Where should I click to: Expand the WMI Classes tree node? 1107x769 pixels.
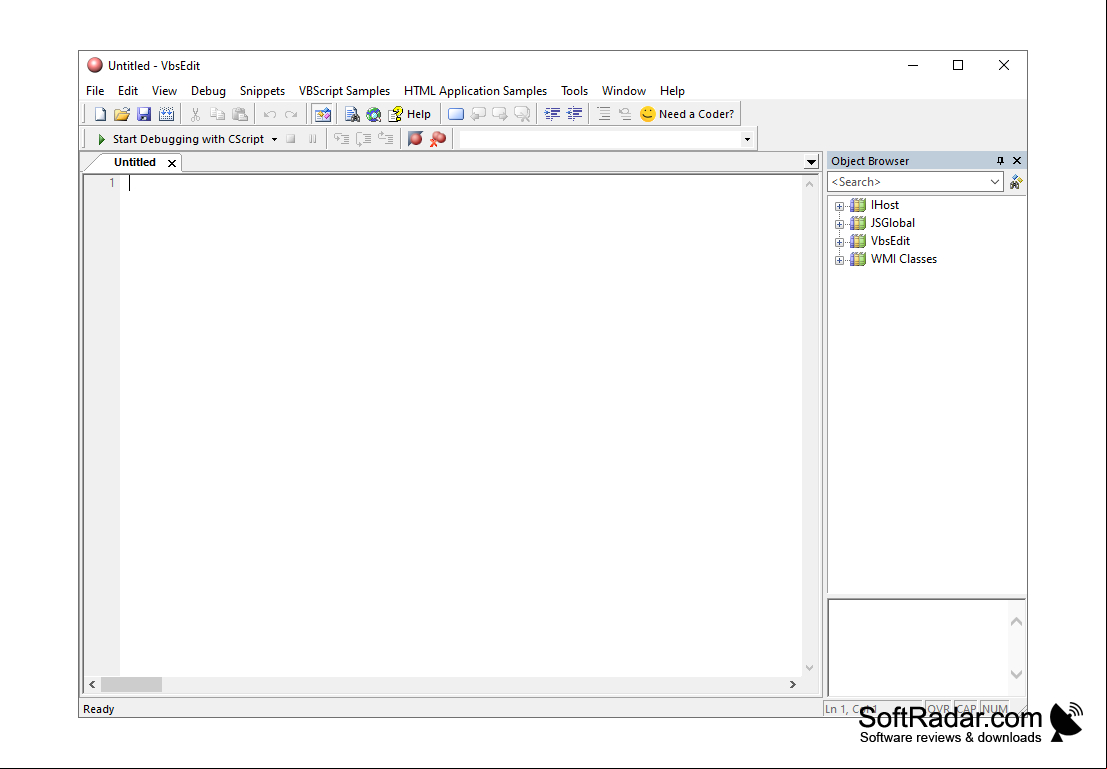point(839,261)
